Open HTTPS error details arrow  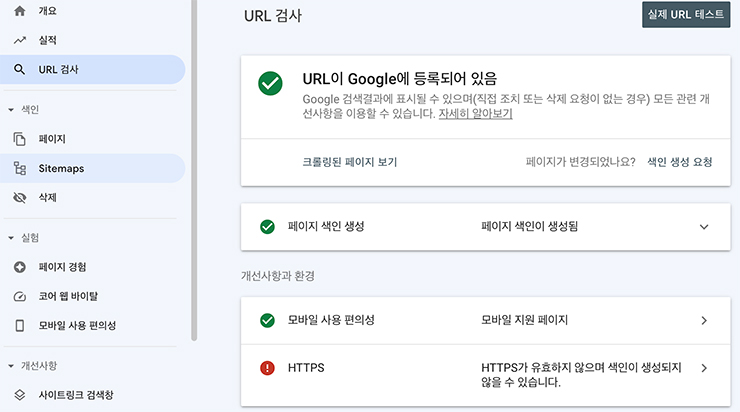pos(704,368)
